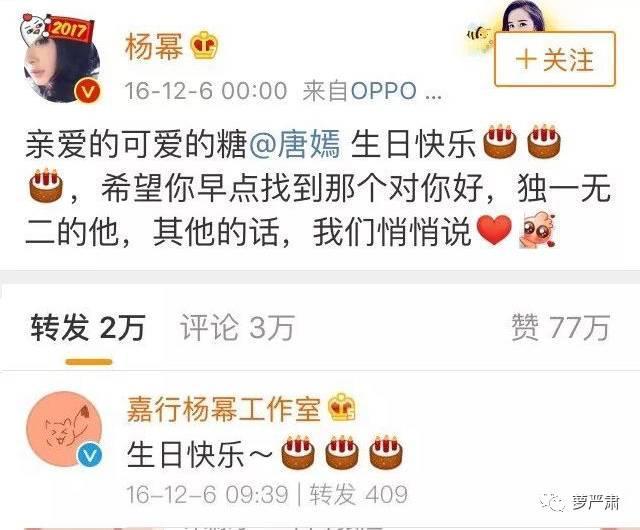Tap the 杨幂 username
640x530 pixels.
(x=154, y=47)
